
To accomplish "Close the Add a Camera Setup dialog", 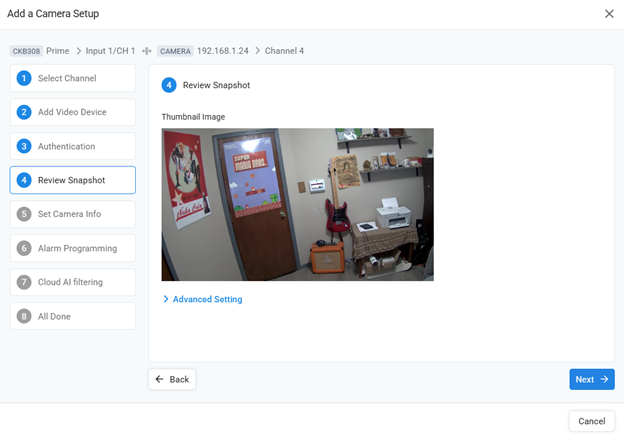I will [609, 14].
